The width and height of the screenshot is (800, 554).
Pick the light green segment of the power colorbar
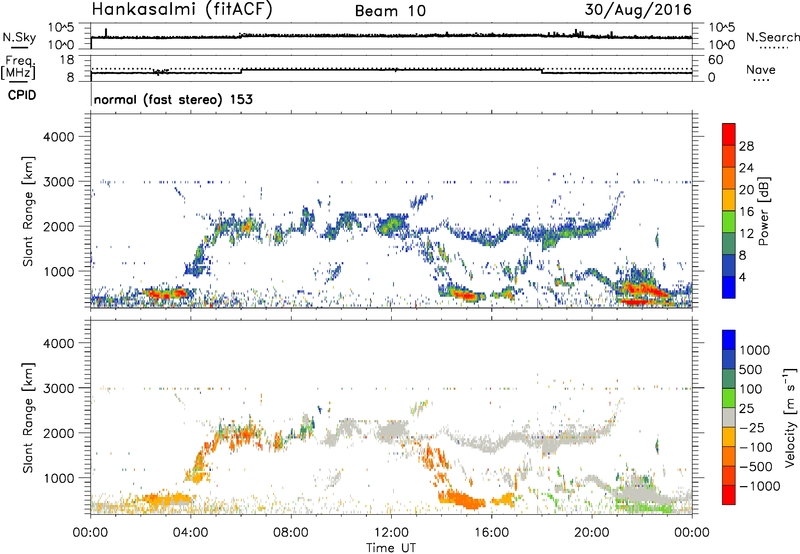pyautogui.click(x=729, y=221)
